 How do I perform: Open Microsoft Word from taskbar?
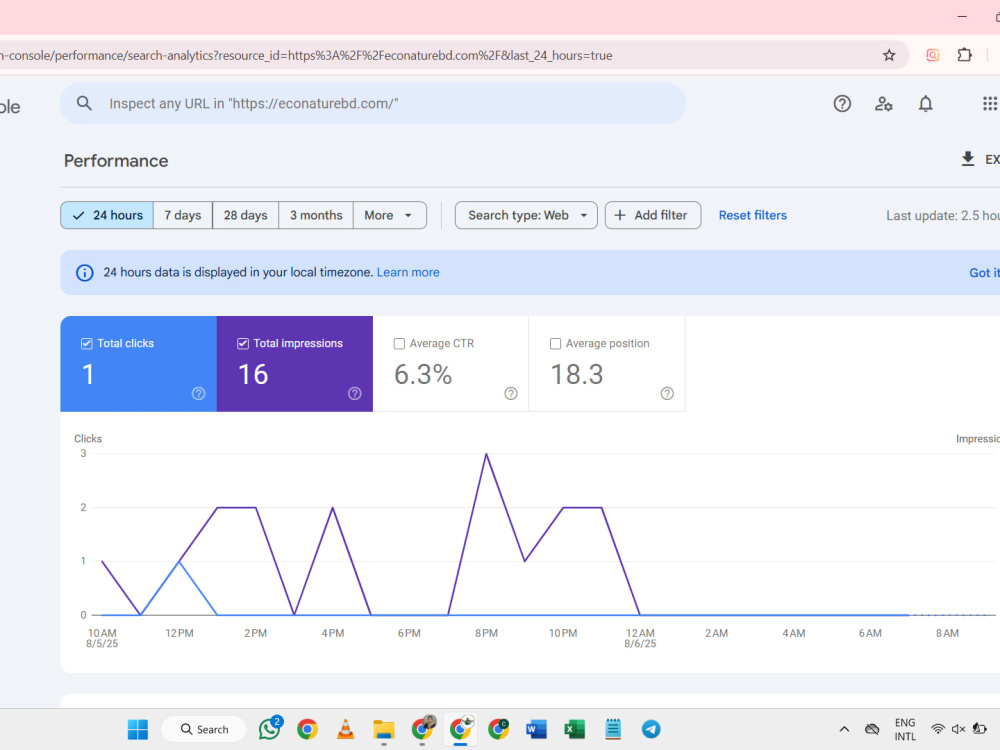pos(536,729)
